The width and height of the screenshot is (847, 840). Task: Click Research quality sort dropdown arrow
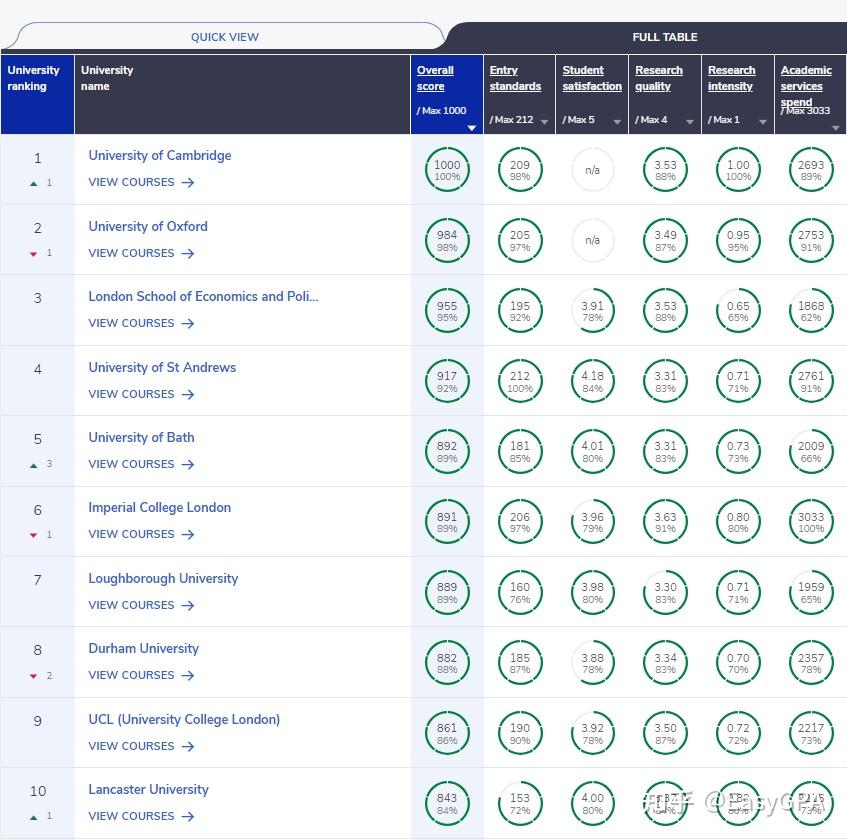pos(690,122)
